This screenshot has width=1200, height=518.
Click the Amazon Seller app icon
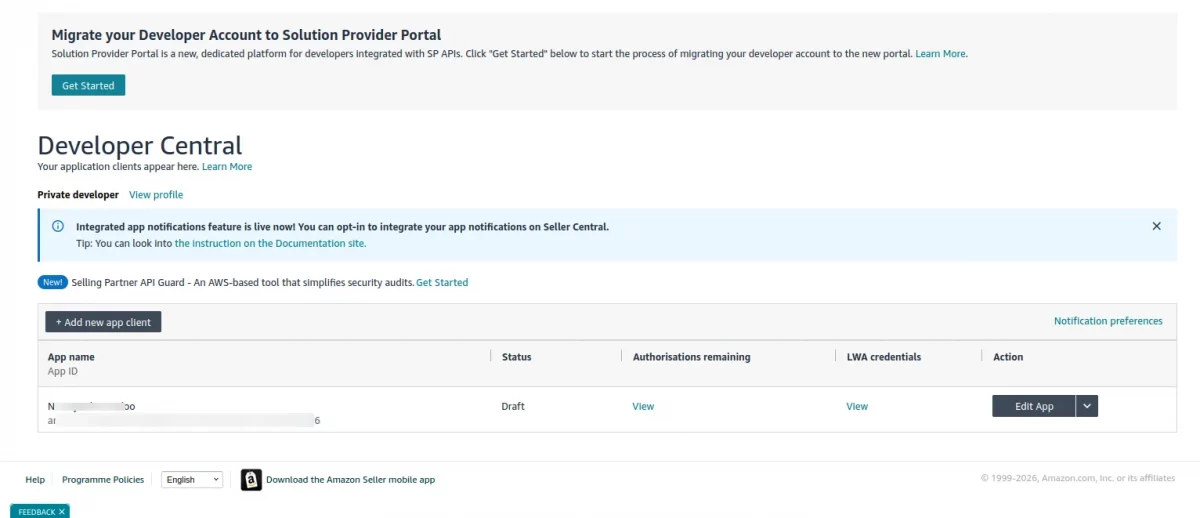[x=251, y=480]
